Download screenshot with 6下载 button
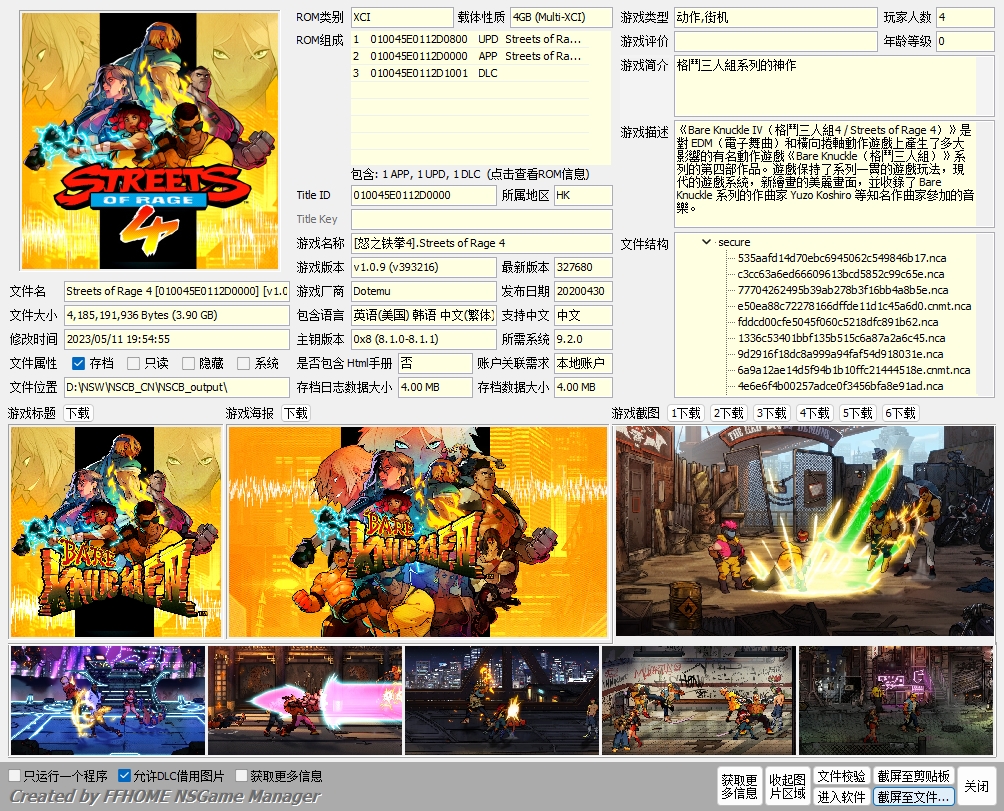Screen dimensions: 1004x811 coord(900,414)
